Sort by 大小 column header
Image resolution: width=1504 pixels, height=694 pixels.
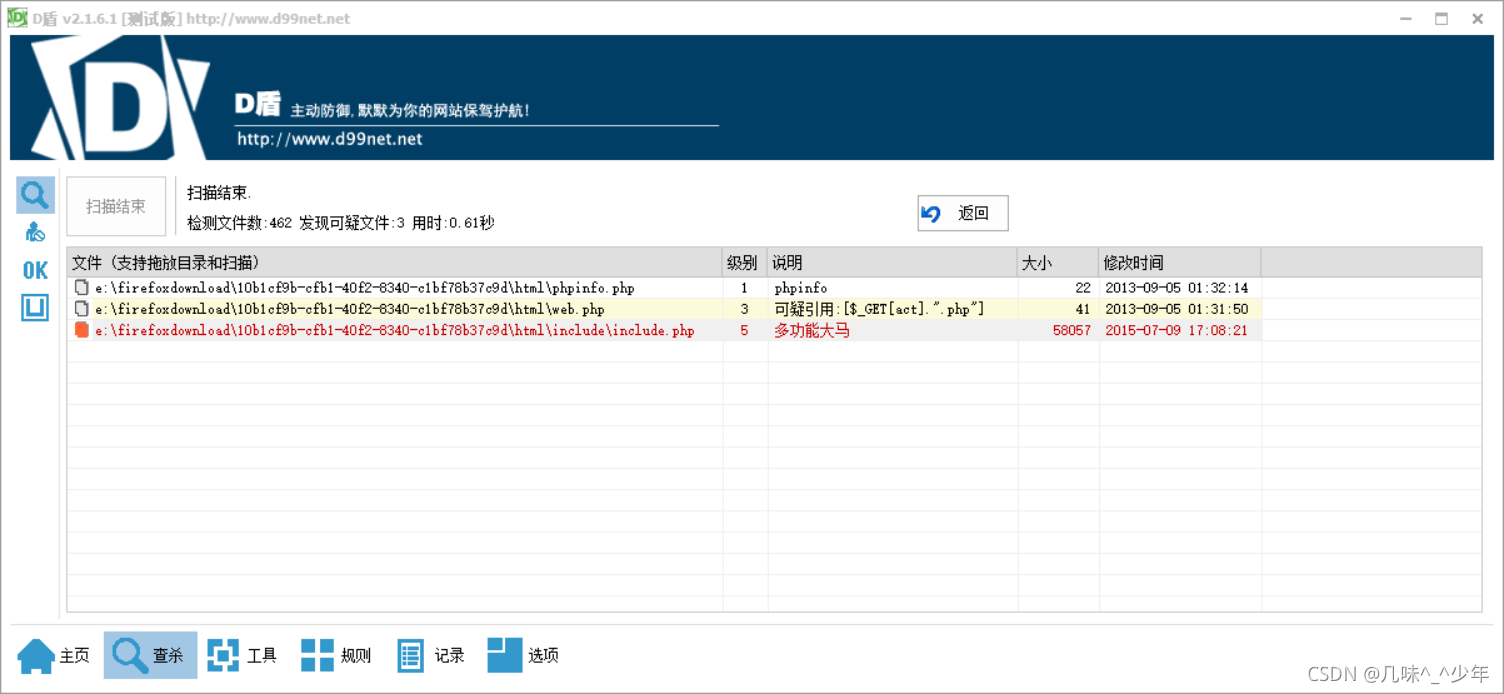coord(1058,263)
